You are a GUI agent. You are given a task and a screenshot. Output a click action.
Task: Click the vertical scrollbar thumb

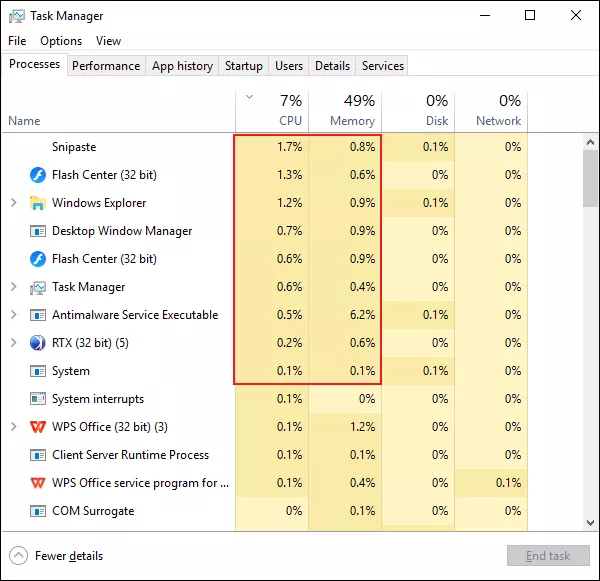click(x=590, y=178)
